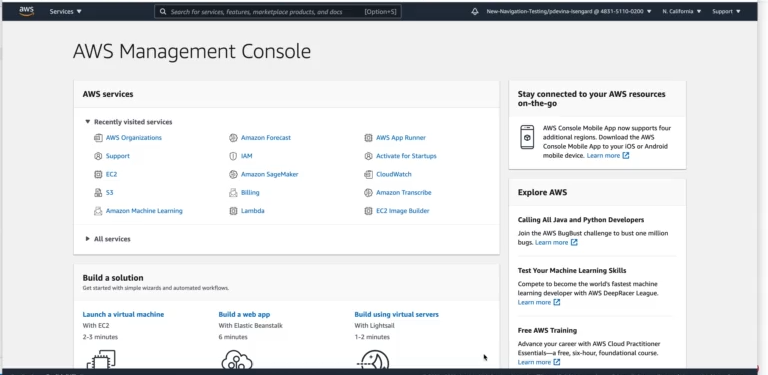Open the Amazon SageMaker link
The width and height of the screenshot is (768, 375).
pos(269,174)
